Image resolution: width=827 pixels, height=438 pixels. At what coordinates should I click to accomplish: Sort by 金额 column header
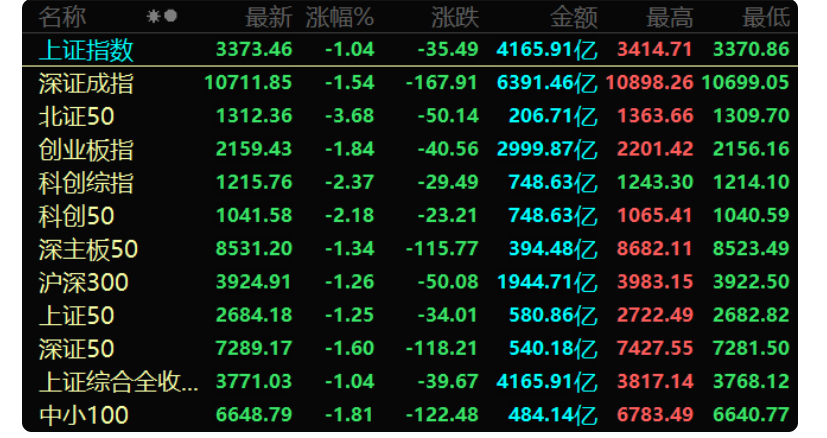(x=574, y=17)
